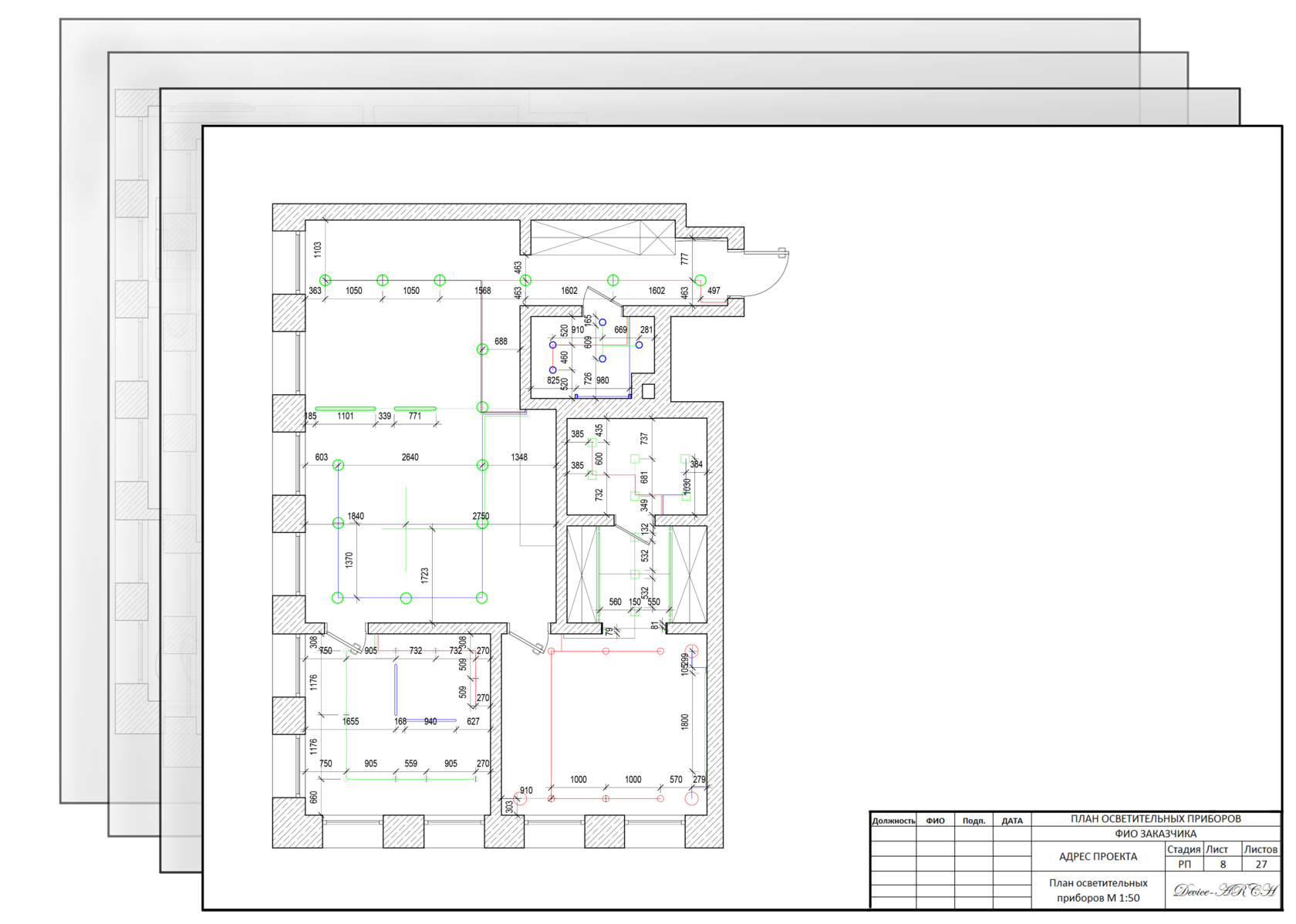Click the '777' entry hall dimension

tap(684, 259)
